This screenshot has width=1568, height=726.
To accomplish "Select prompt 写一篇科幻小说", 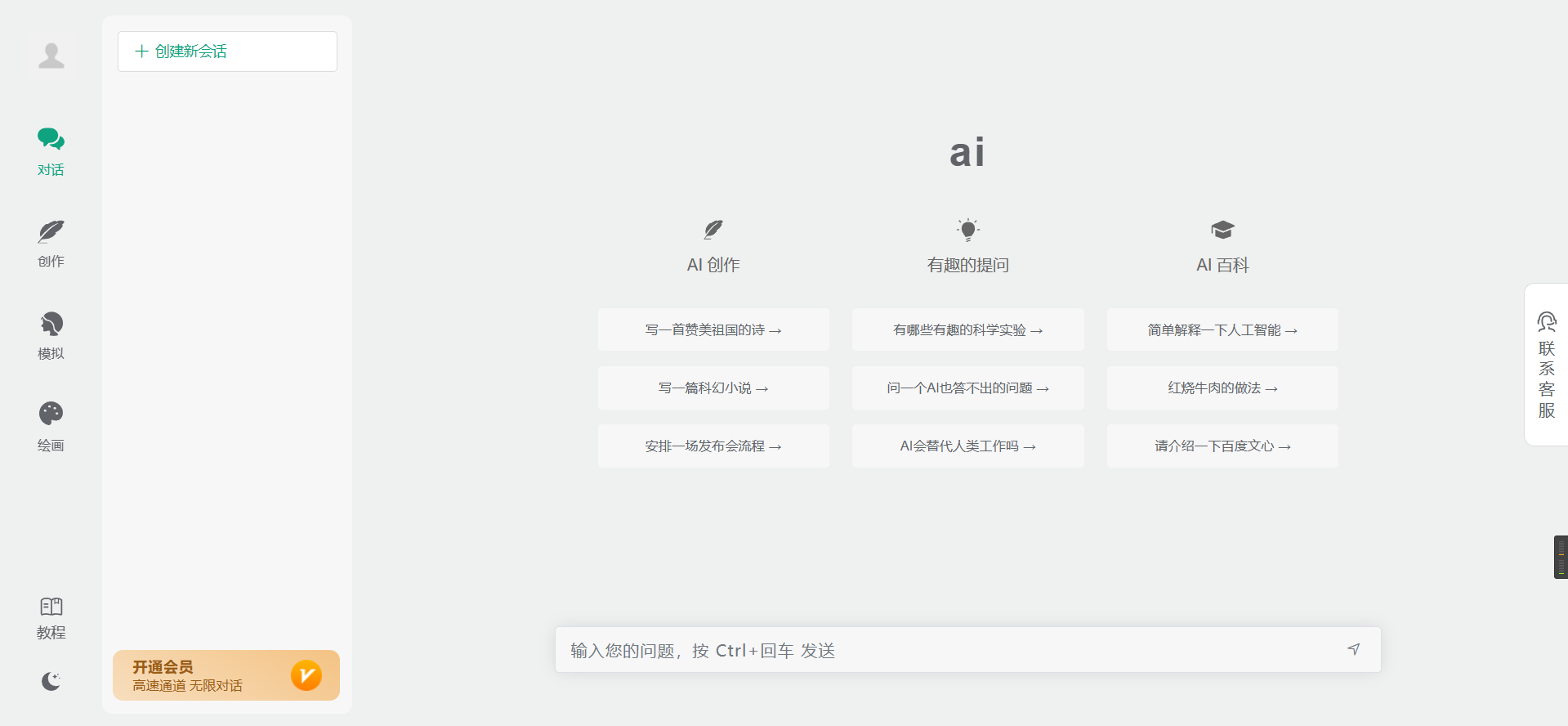I will click(713, 388).
